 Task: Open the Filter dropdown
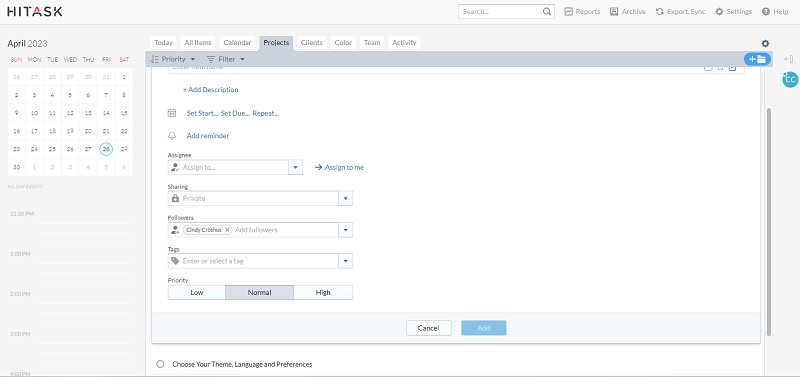pos(226,59)
